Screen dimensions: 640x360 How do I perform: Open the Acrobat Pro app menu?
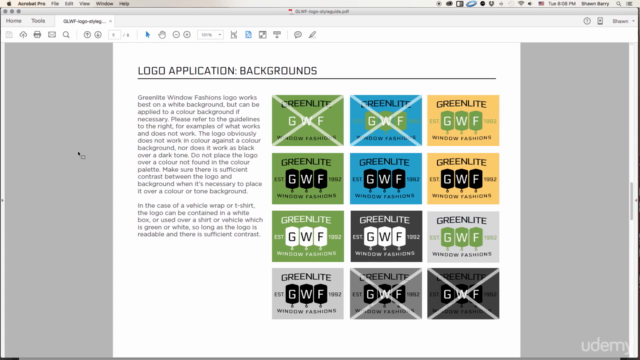(31, 4)
